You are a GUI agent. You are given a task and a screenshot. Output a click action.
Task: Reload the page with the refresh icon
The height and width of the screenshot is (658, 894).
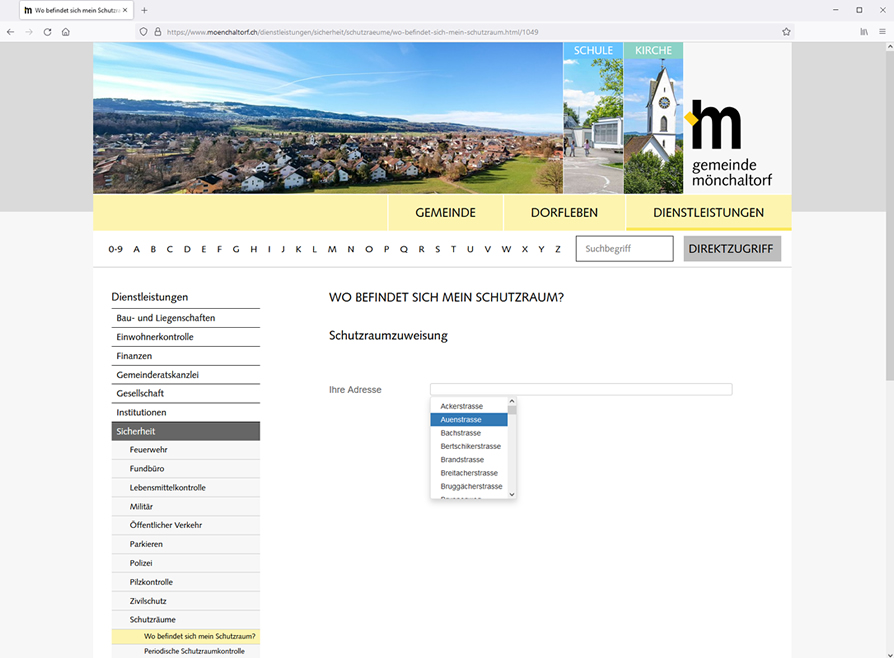pyautogui.click(x=47, y=32)
